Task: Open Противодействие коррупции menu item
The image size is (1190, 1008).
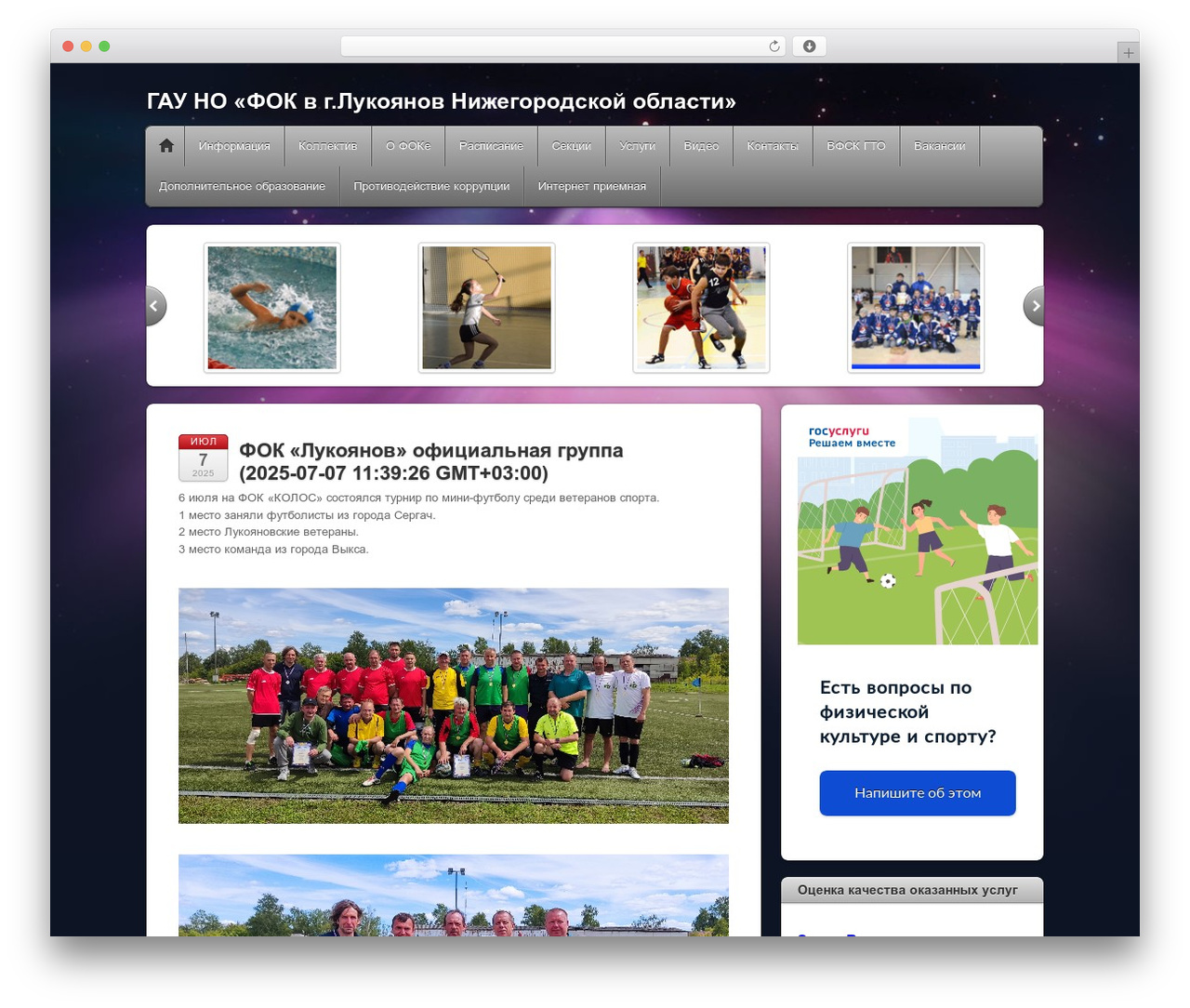Action: (x=431, y=186)
